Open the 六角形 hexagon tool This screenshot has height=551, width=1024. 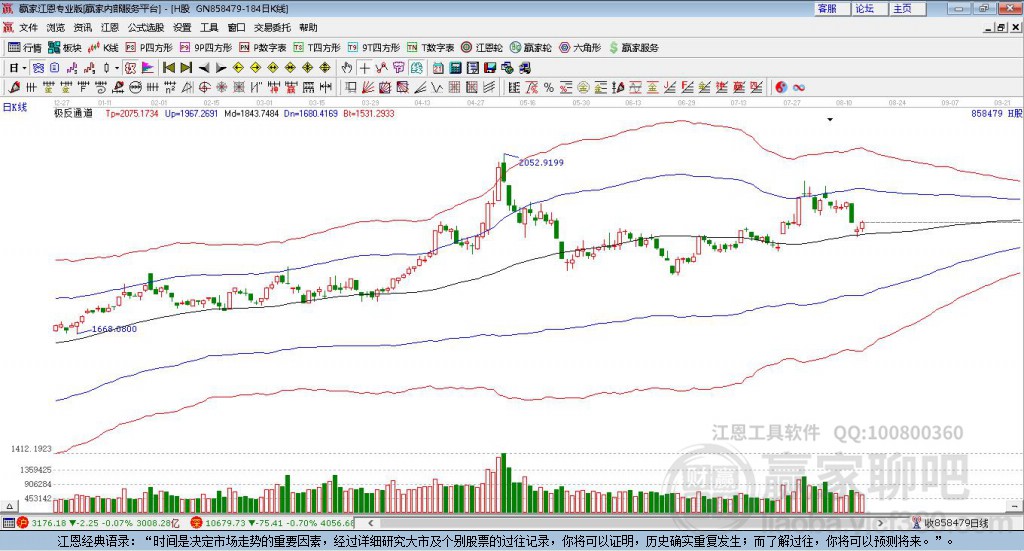580,48
